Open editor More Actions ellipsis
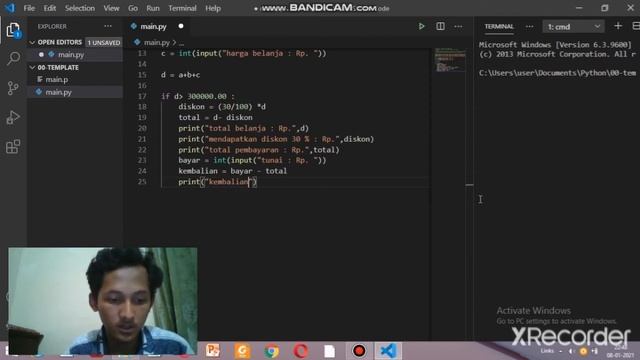Screen dimensions: 640x360 [458, 27]
